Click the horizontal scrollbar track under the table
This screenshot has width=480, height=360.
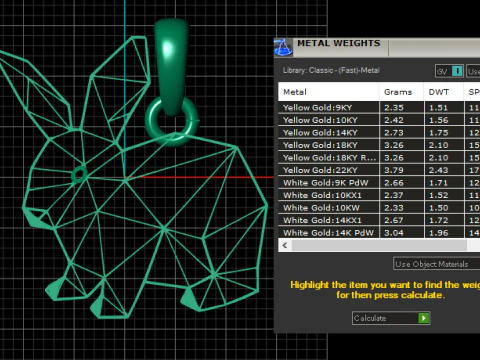pos(379,246)
